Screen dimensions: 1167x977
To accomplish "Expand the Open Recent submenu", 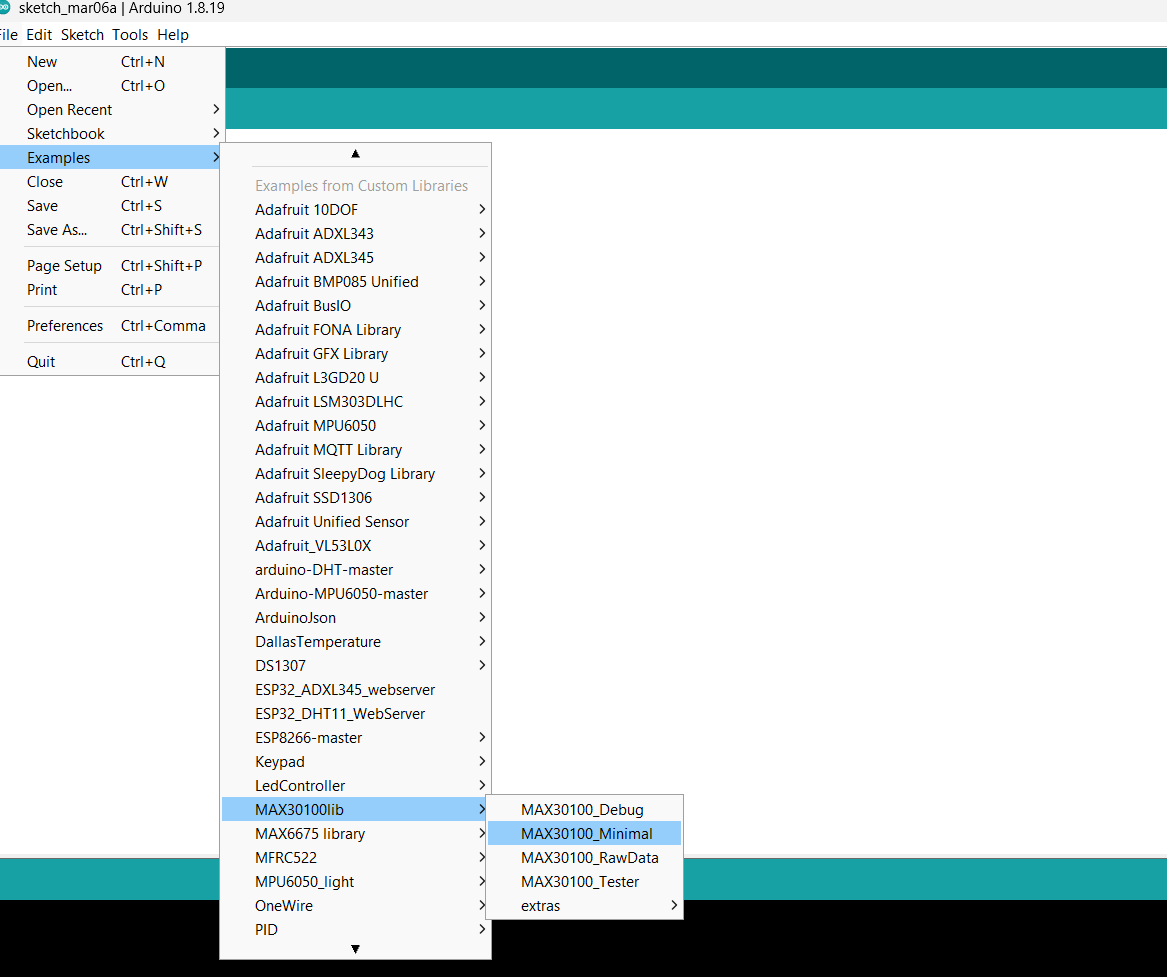I will (71, 109).
